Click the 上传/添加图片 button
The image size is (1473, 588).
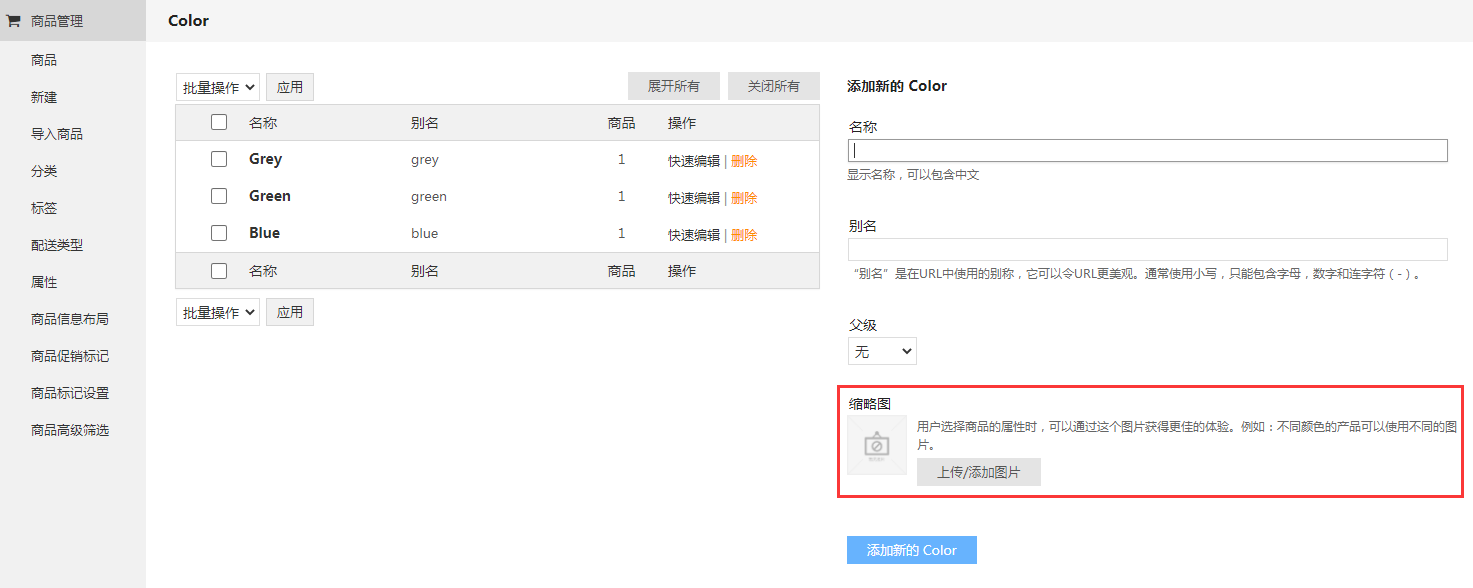(979, 472)
